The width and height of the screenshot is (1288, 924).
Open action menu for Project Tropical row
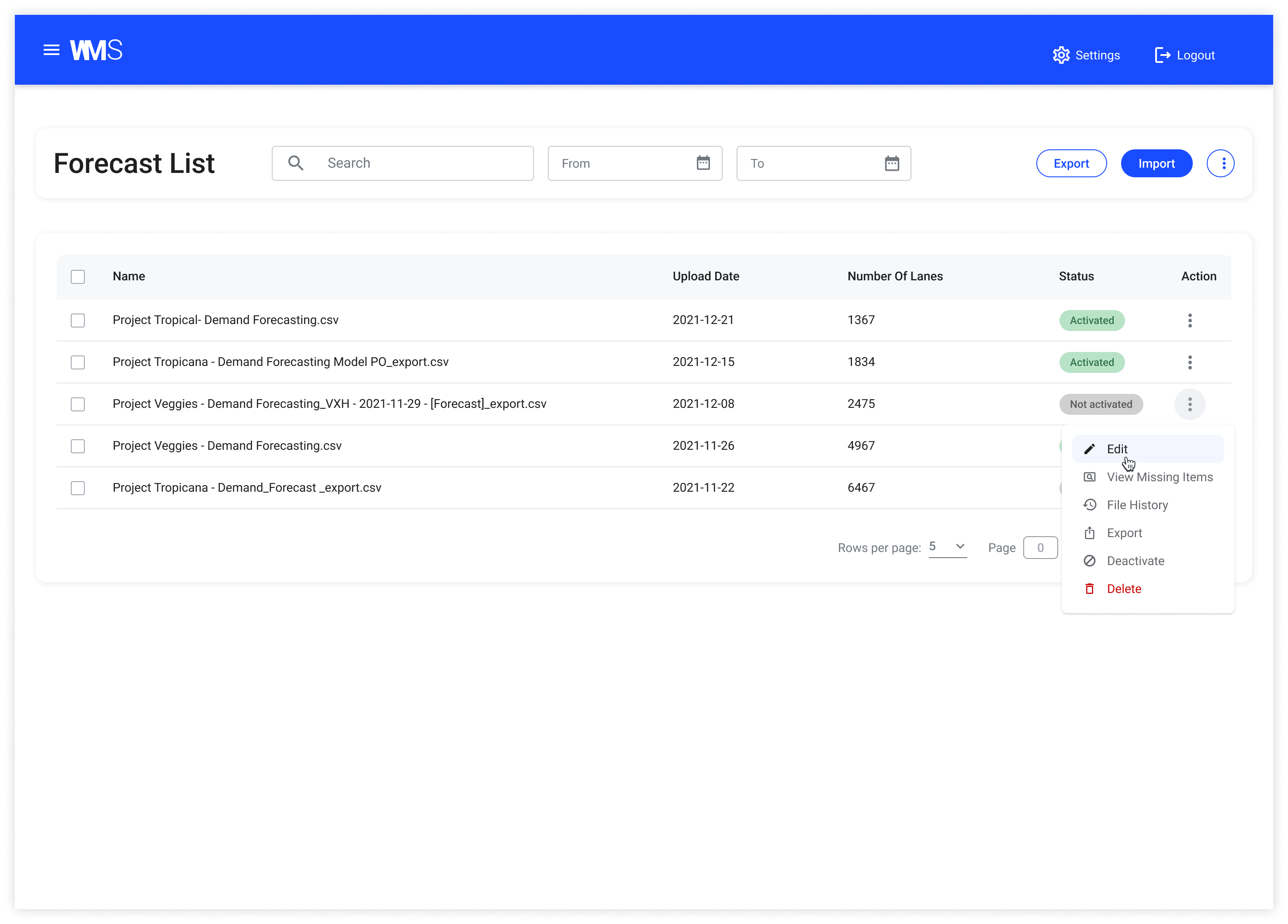(x=1190, y=321)
